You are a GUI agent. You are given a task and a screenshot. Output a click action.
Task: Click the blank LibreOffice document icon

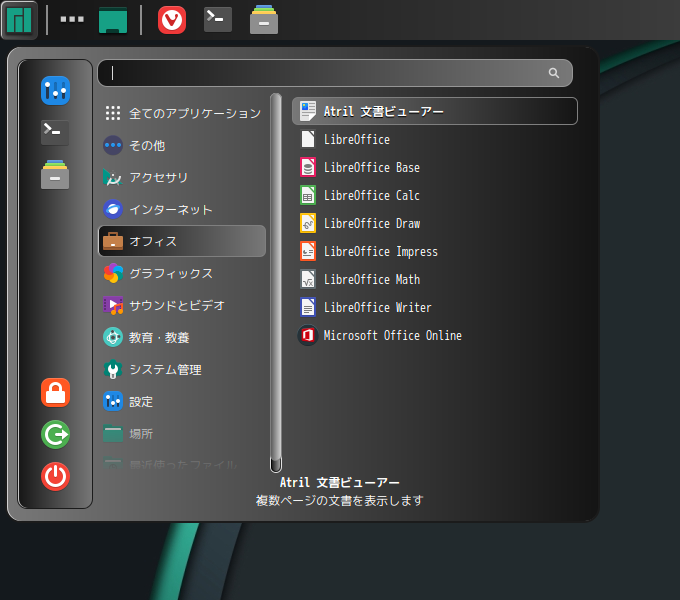pos(308,140)
